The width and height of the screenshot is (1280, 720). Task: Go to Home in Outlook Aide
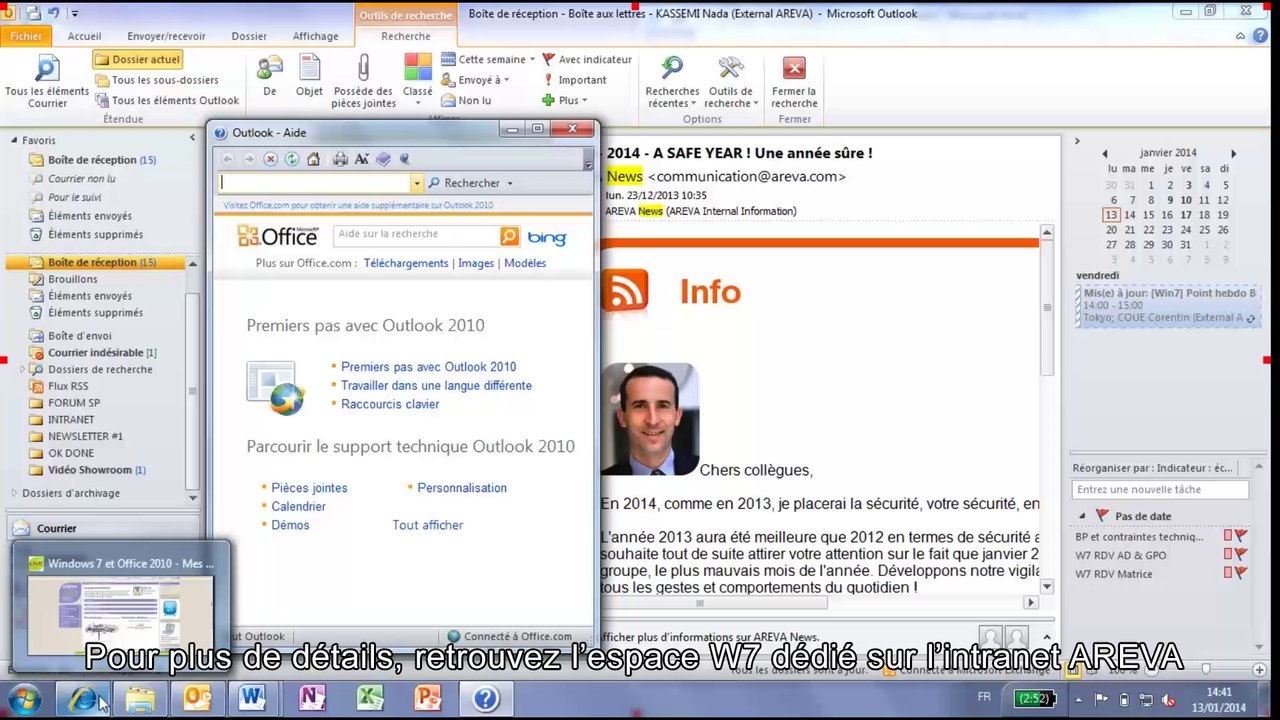[314, 159]
